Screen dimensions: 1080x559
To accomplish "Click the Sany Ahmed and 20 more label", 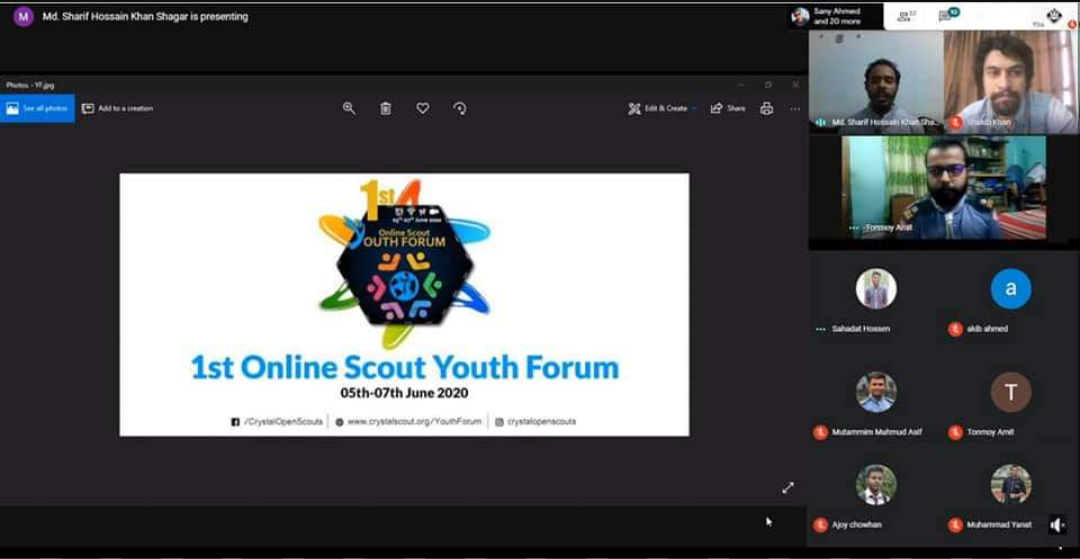I will coord(837,16).
